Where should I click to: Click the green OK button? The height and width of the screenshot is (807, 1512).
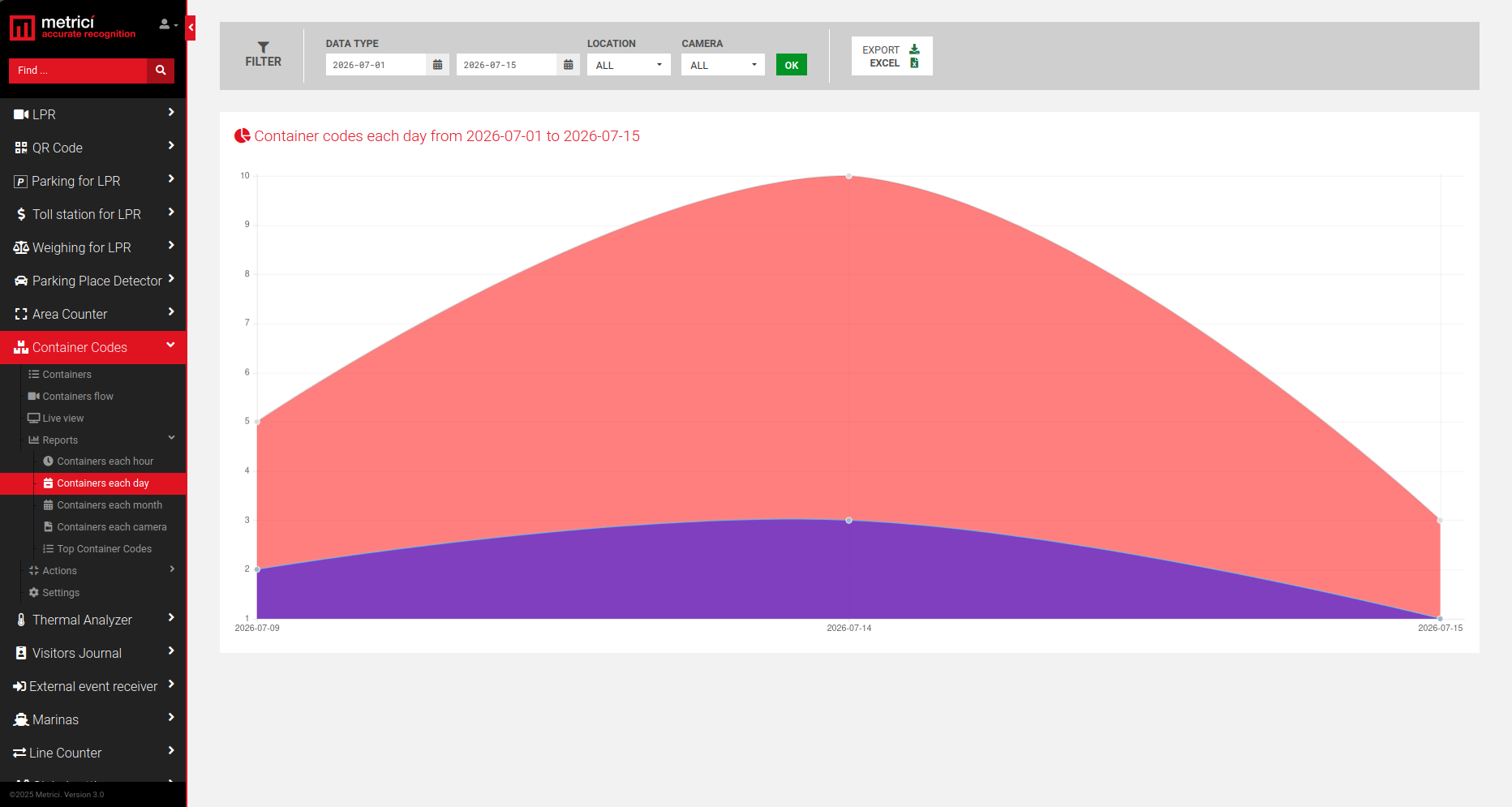791,65
